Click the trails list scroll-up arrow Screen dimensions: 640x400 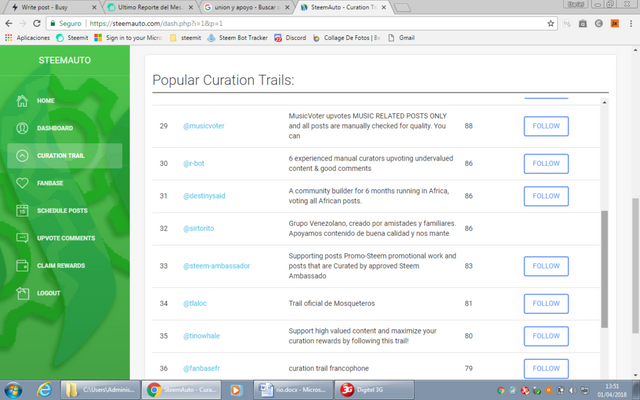(604, 102)
